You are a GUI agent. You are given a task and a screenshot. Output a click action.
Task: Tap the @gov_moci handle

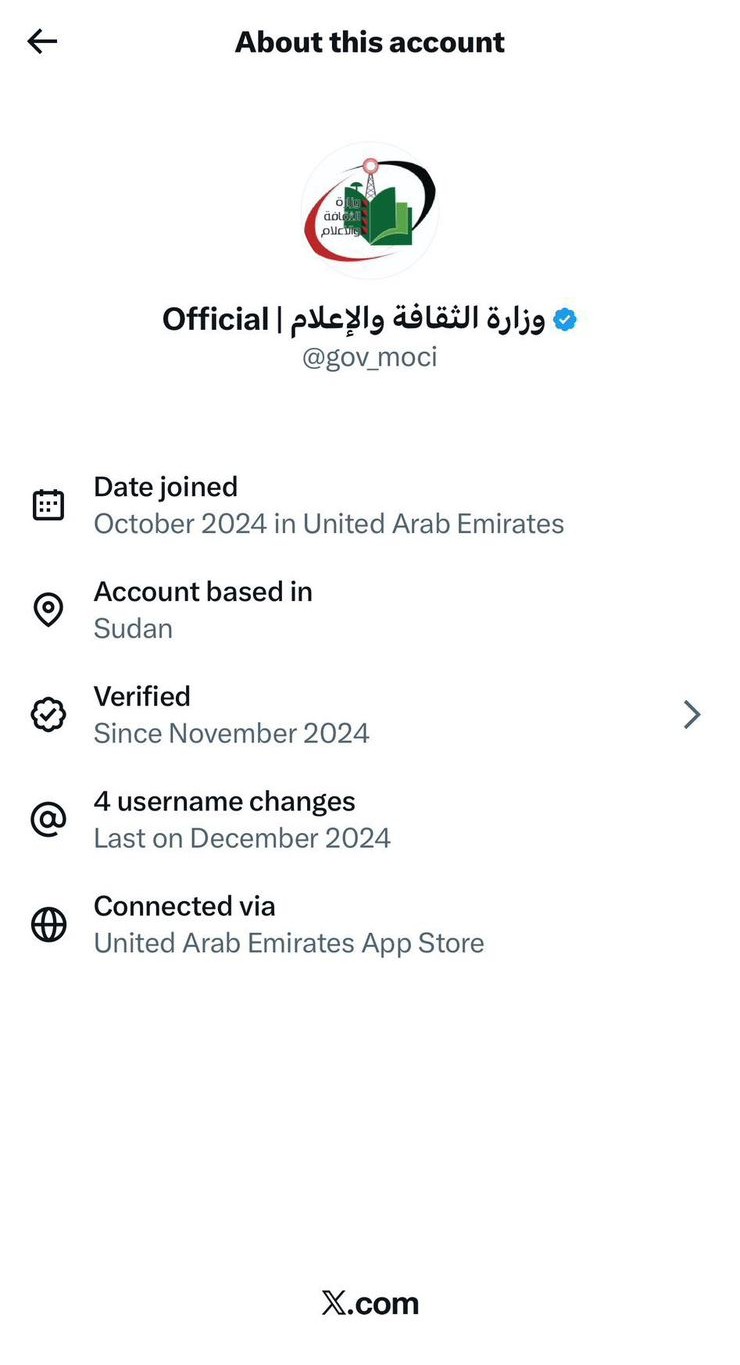tap(369, 357)
